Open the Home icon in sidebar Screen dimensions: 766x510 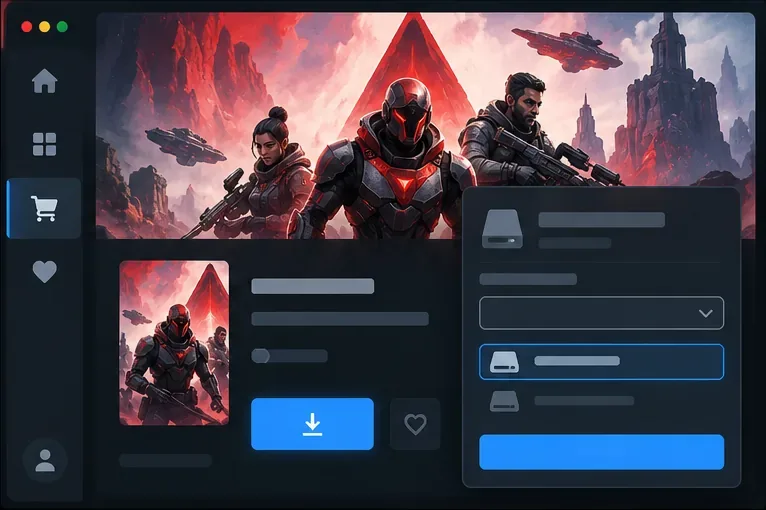[44, 81]
